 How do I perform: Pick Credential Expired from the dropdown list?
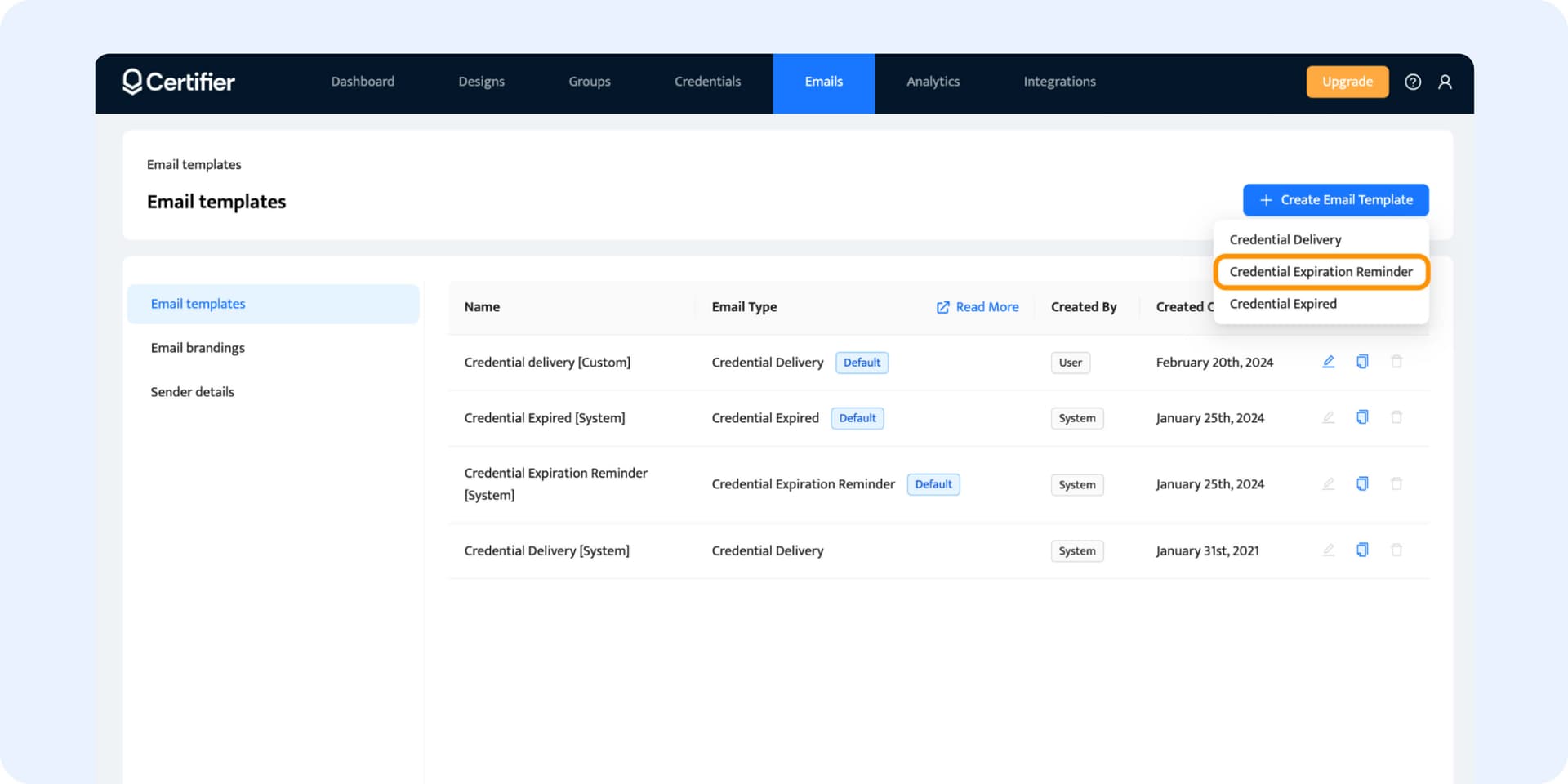point(1283,304)
